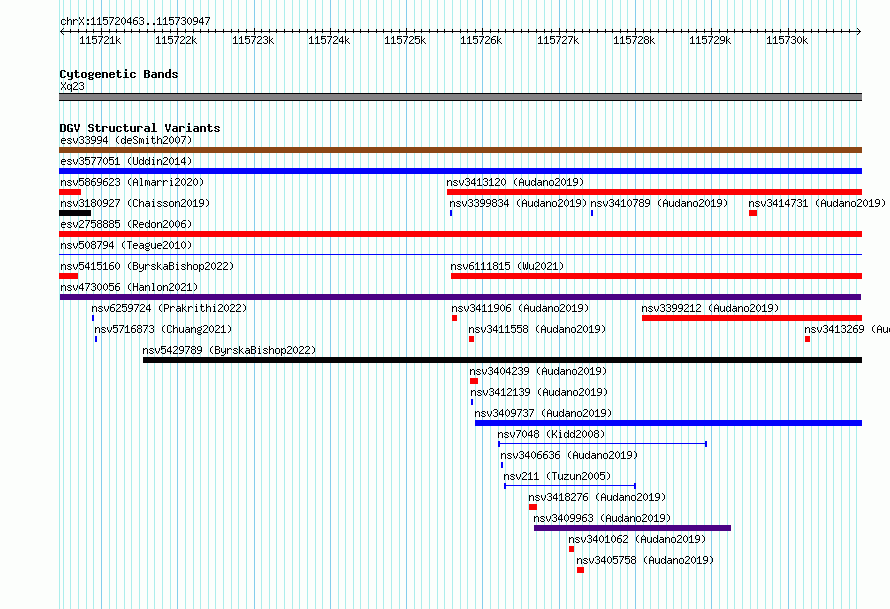Click the Xq23 cytogenetic band bar

460,97
